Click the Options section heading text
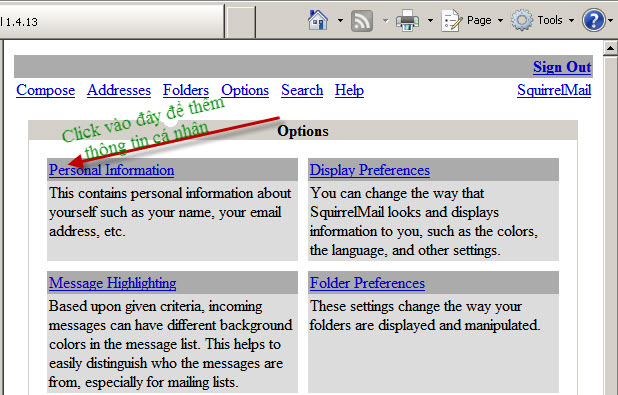 (303, 131)
